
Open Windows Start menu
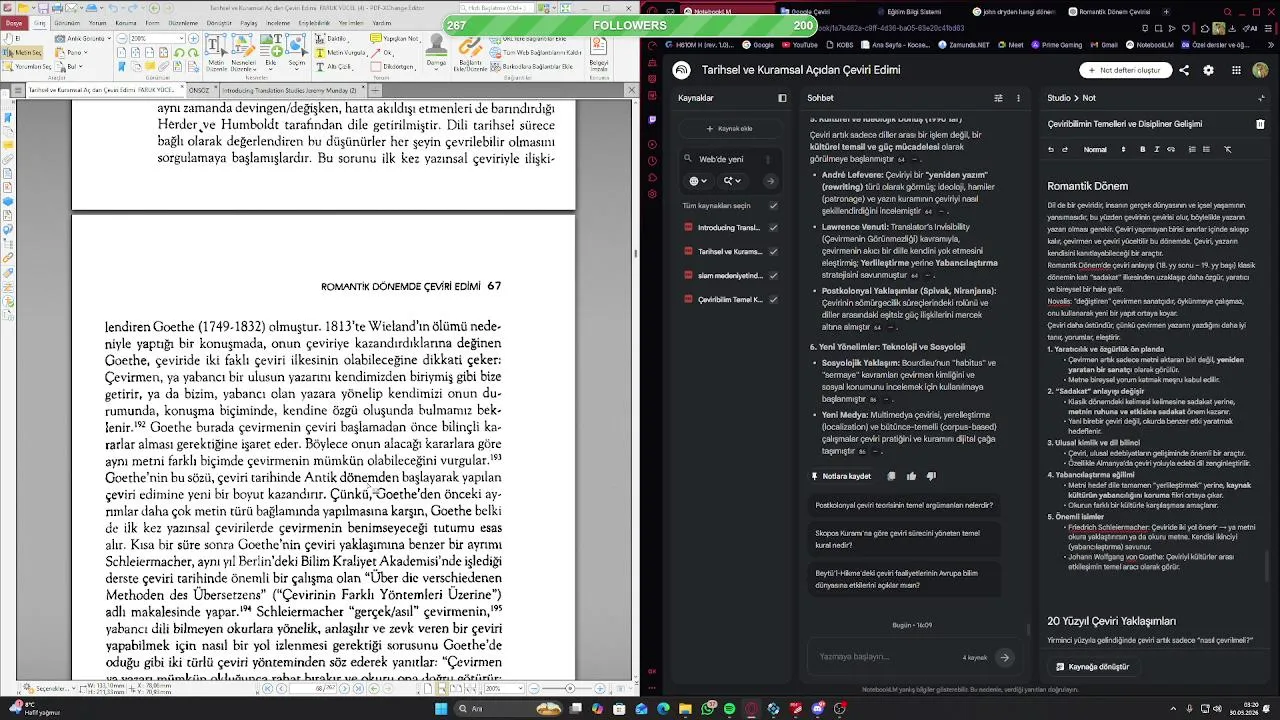(441, 709)
